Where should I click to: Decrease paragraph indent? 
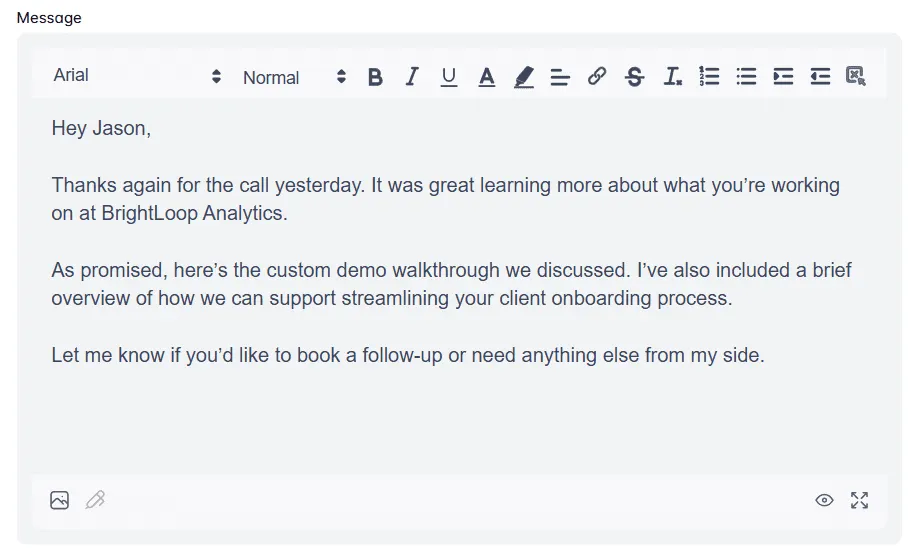click(x=820, y=76)
